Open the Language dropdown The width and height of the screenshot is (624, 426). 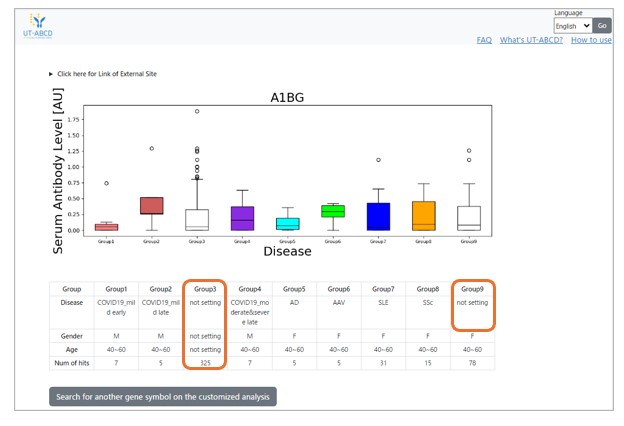coord(572,26)
